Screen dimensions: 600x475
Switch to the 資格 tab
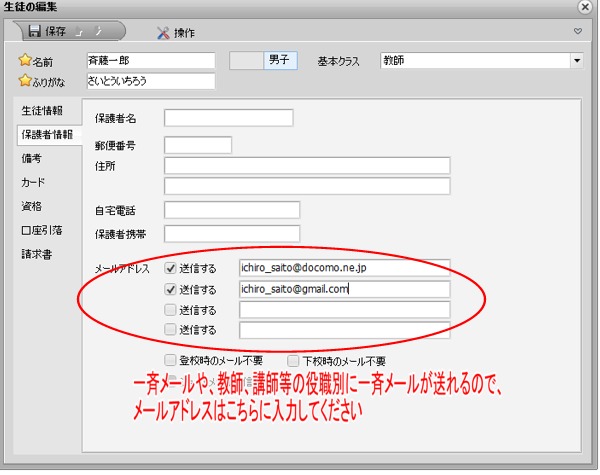coord(31,206)
